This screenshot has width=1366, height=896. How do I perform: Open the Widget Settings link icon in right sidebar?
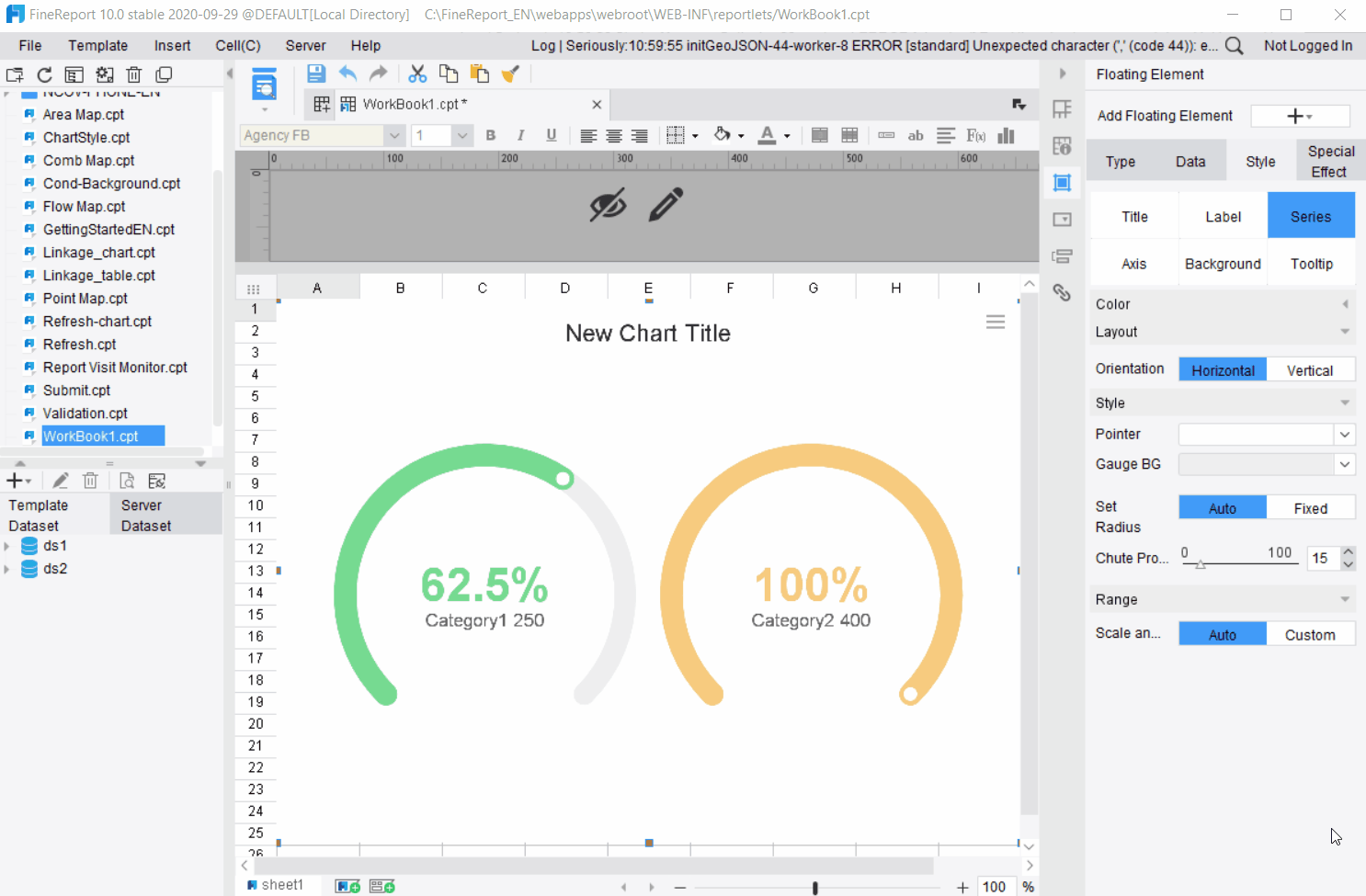pyautogui.click(x=1062, y=292)
